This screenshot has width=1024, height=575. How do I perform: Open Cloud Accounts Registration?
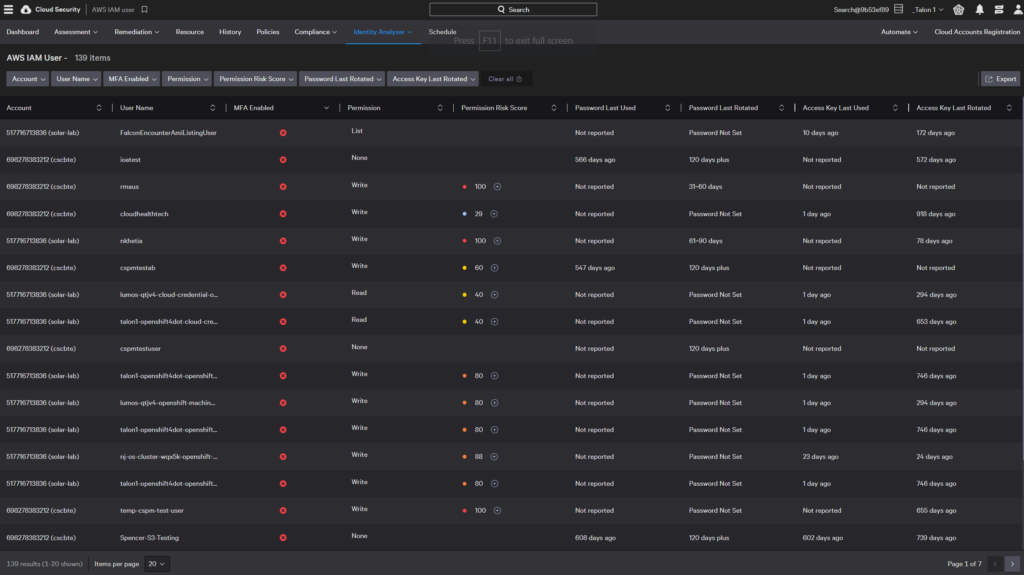pos(977,32)
